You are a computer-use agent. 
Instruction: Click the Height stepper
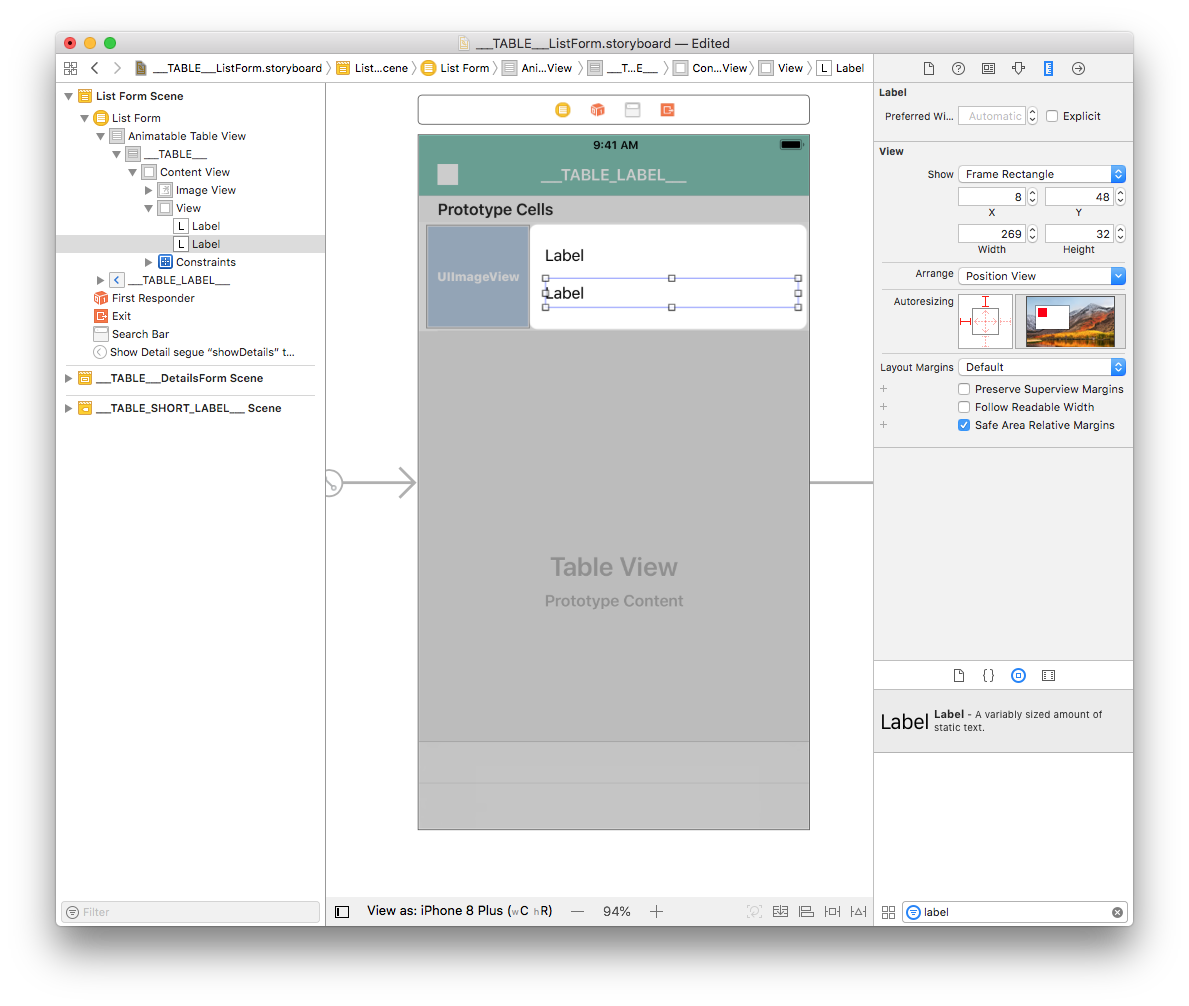tap(1120, 233)
